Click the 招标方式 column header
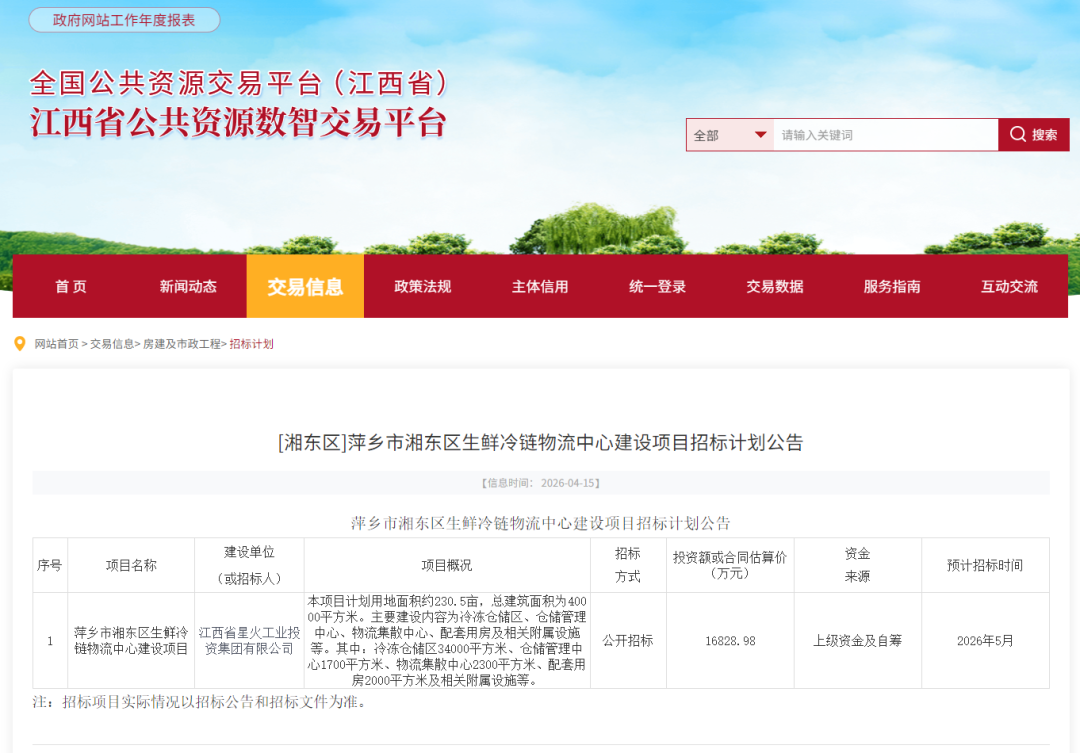The height and width of the screenshot is (753, 1080). (627, 565)
